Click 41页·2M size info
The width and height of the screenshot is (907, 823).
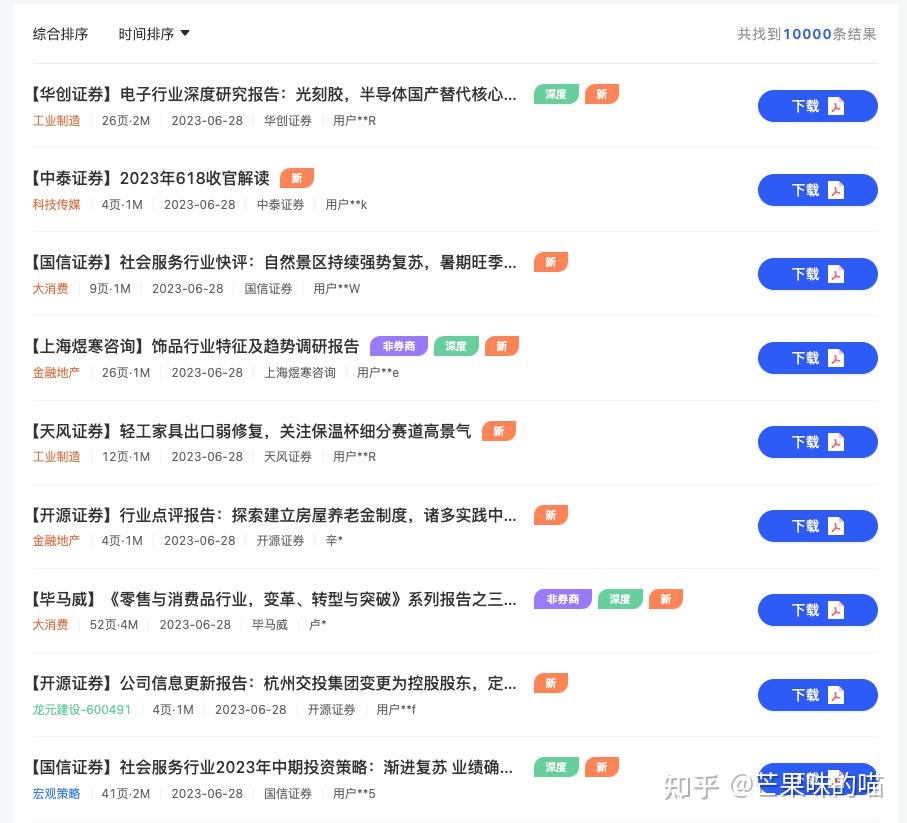coord(126,793)
